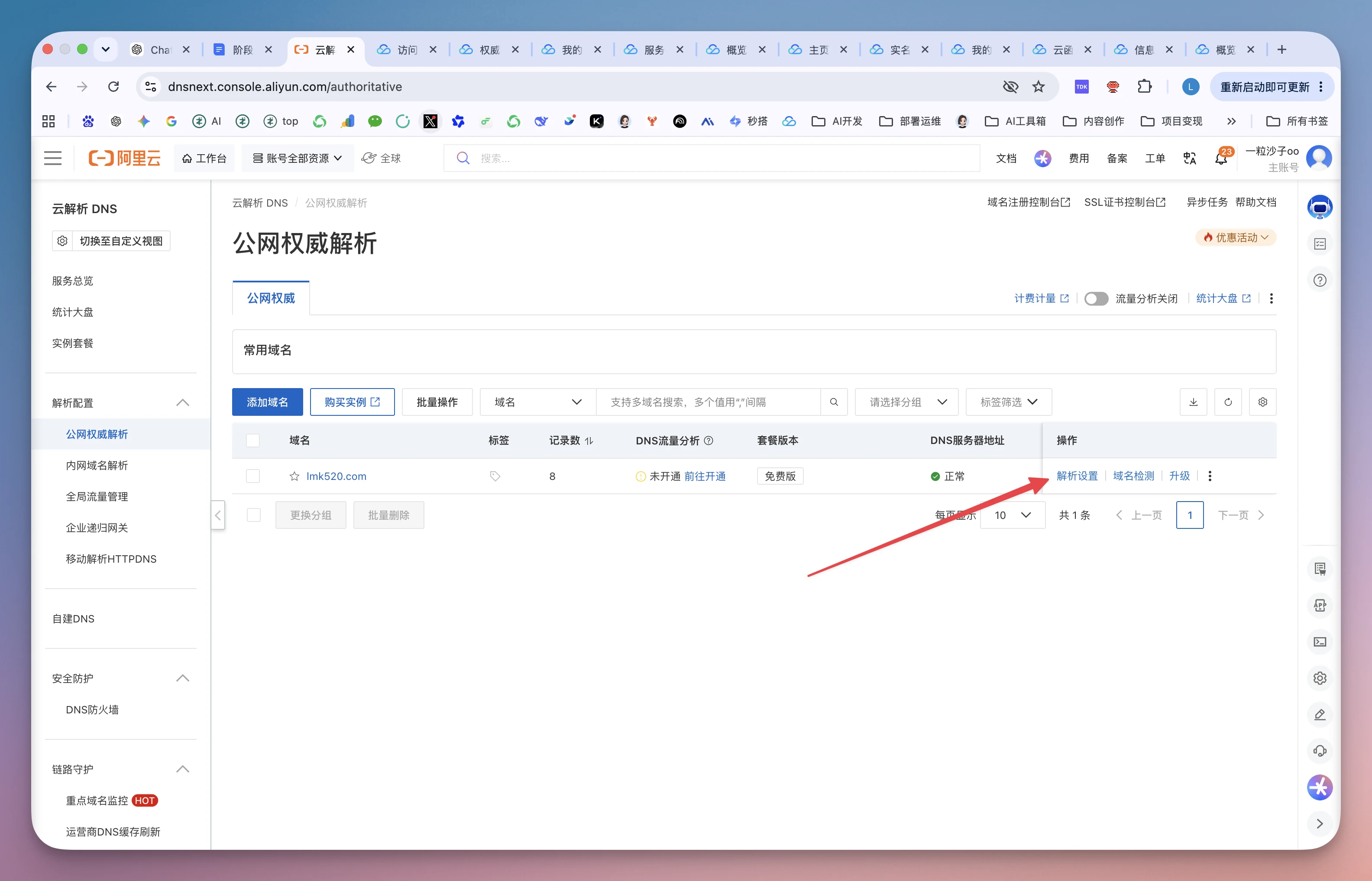Click the DNS流量分析 help question icon
This screenshot has width=1372, height=881.
709,440
